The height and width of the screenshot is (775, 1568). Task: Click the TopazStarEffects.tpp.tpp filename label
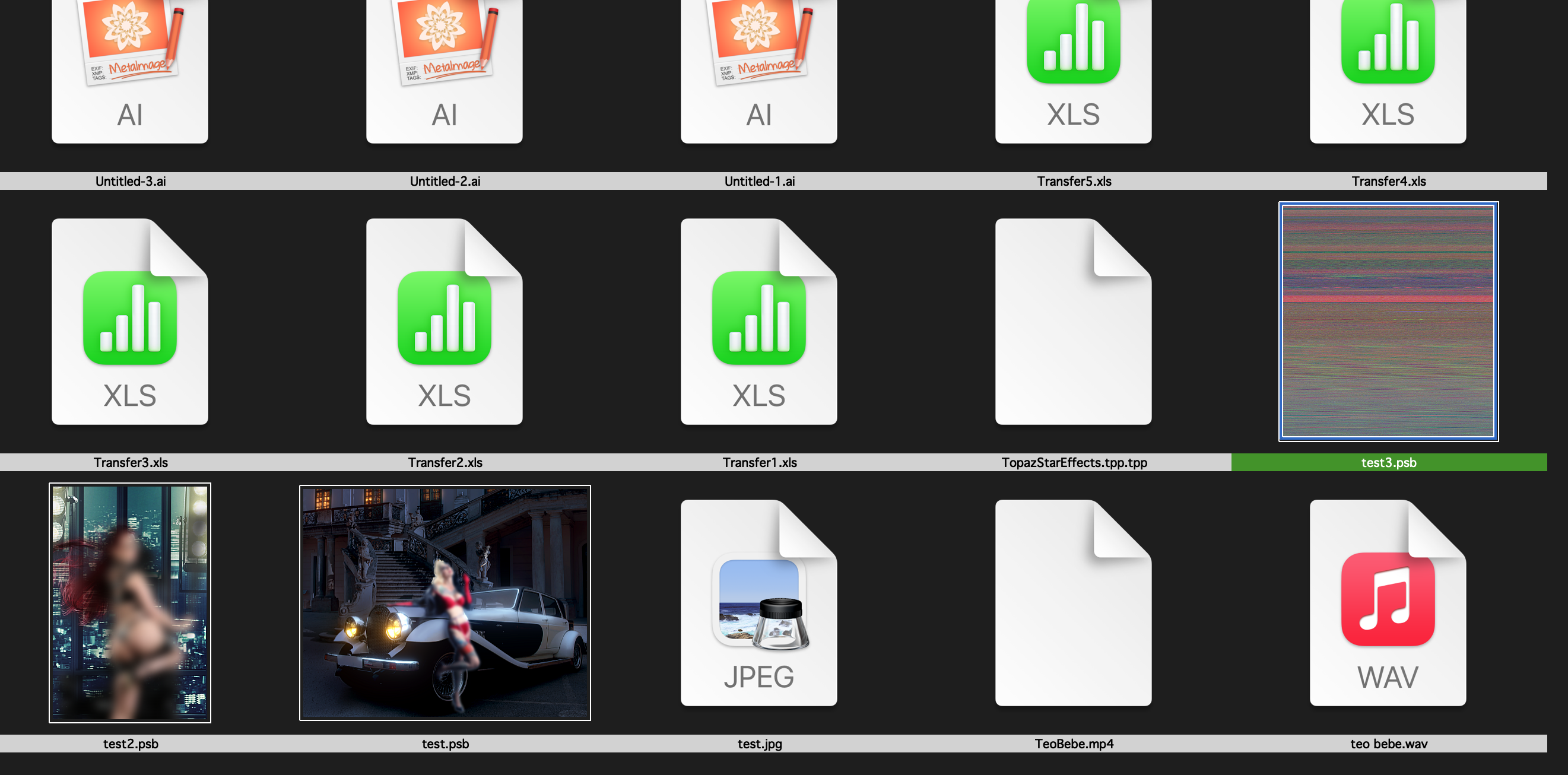coord(1074,462)
